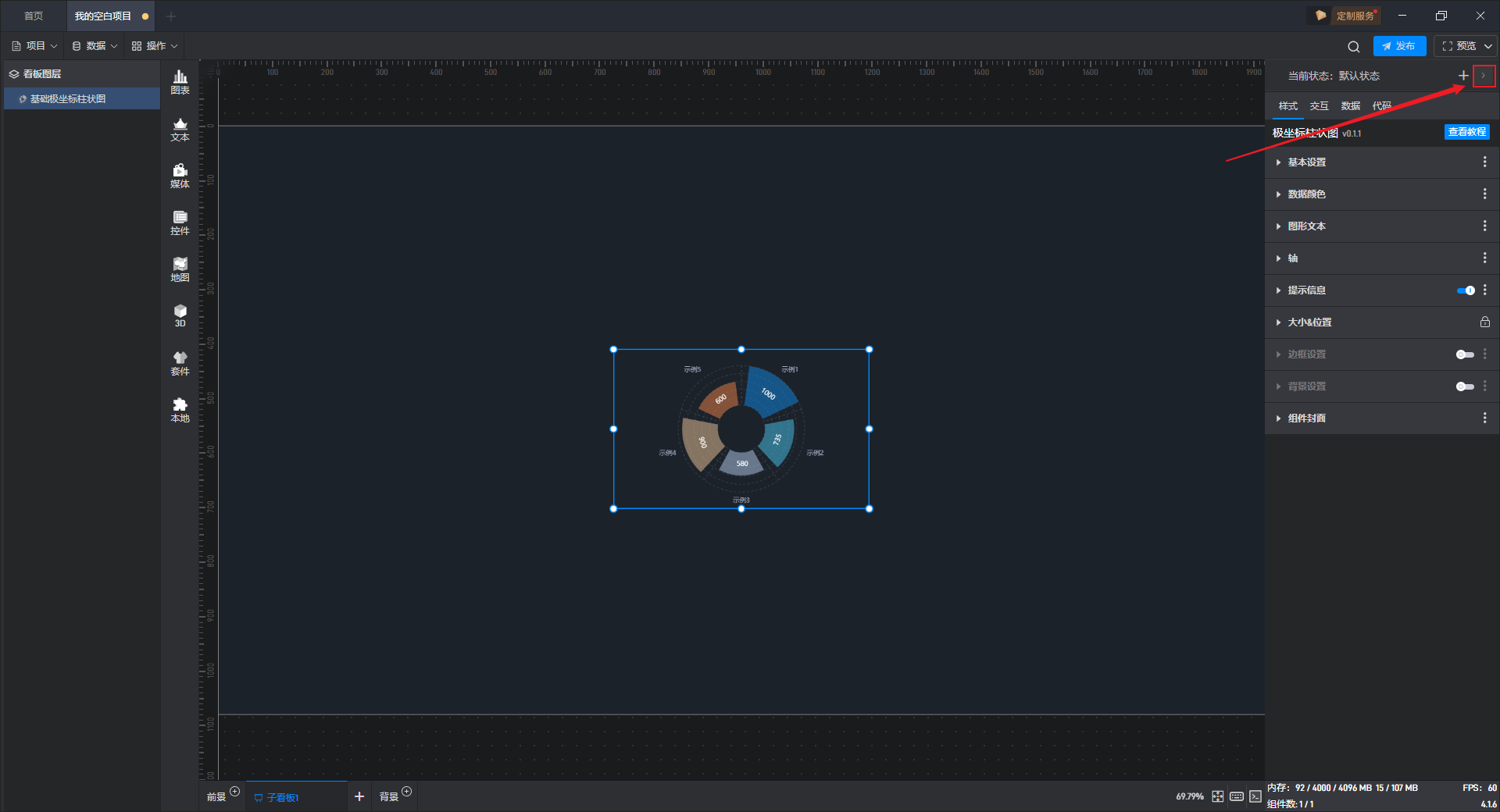Viewport: 1500px width, 812px height.
Task: Click the search magnifier icon
Action: [1354, 46]
